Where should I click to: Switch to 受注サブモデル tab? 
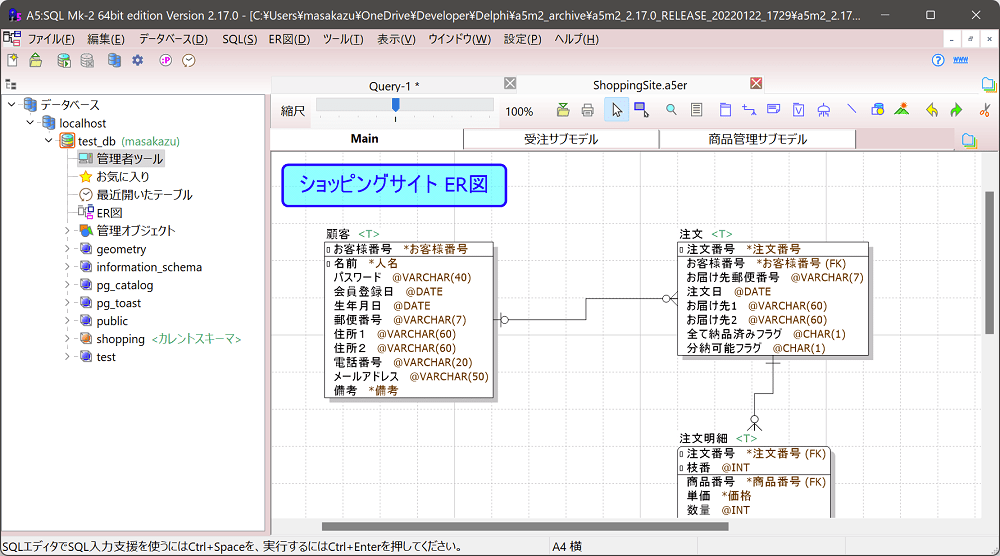point(561,139)
